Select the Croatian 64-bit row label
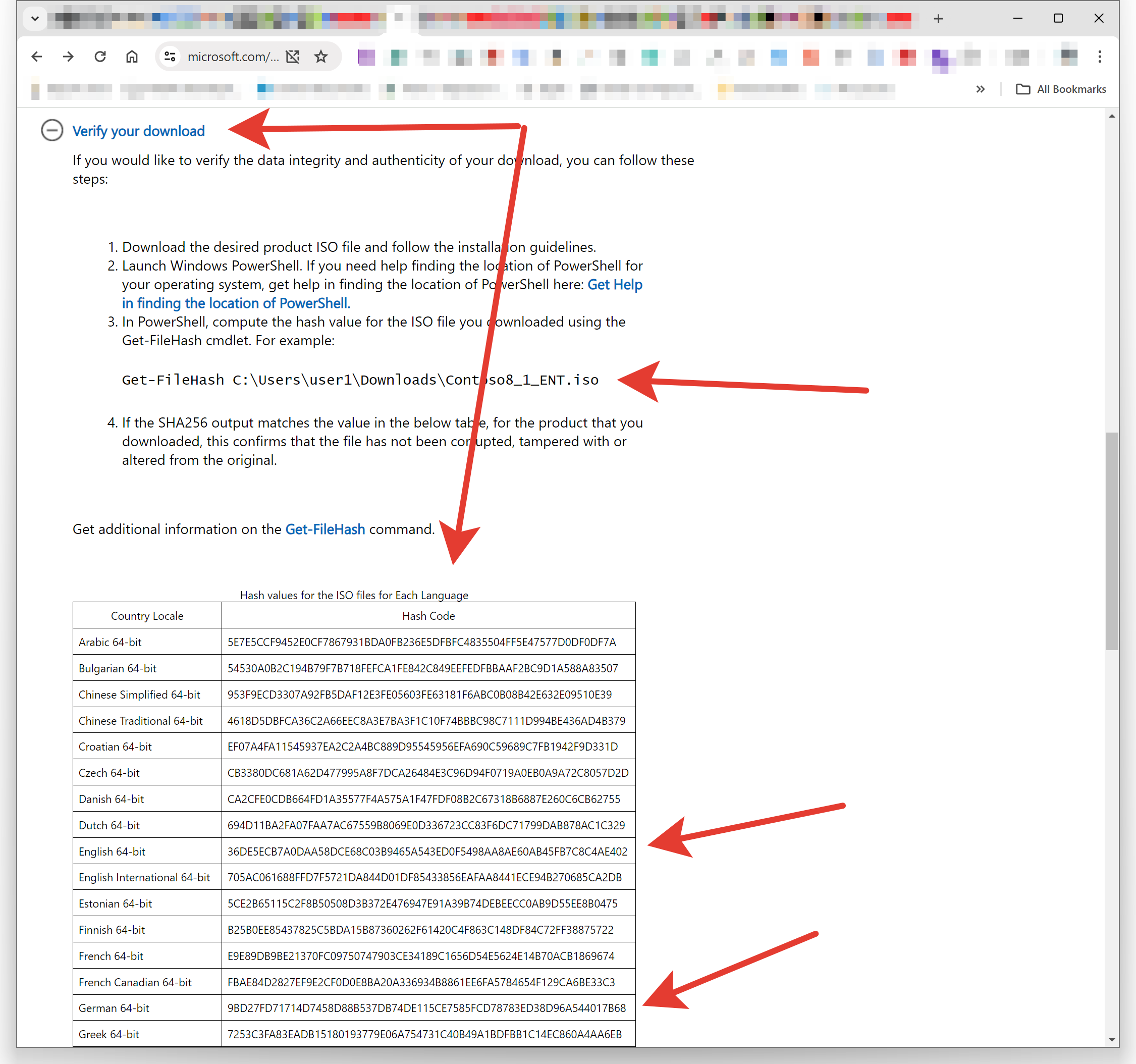 point(116,747)
